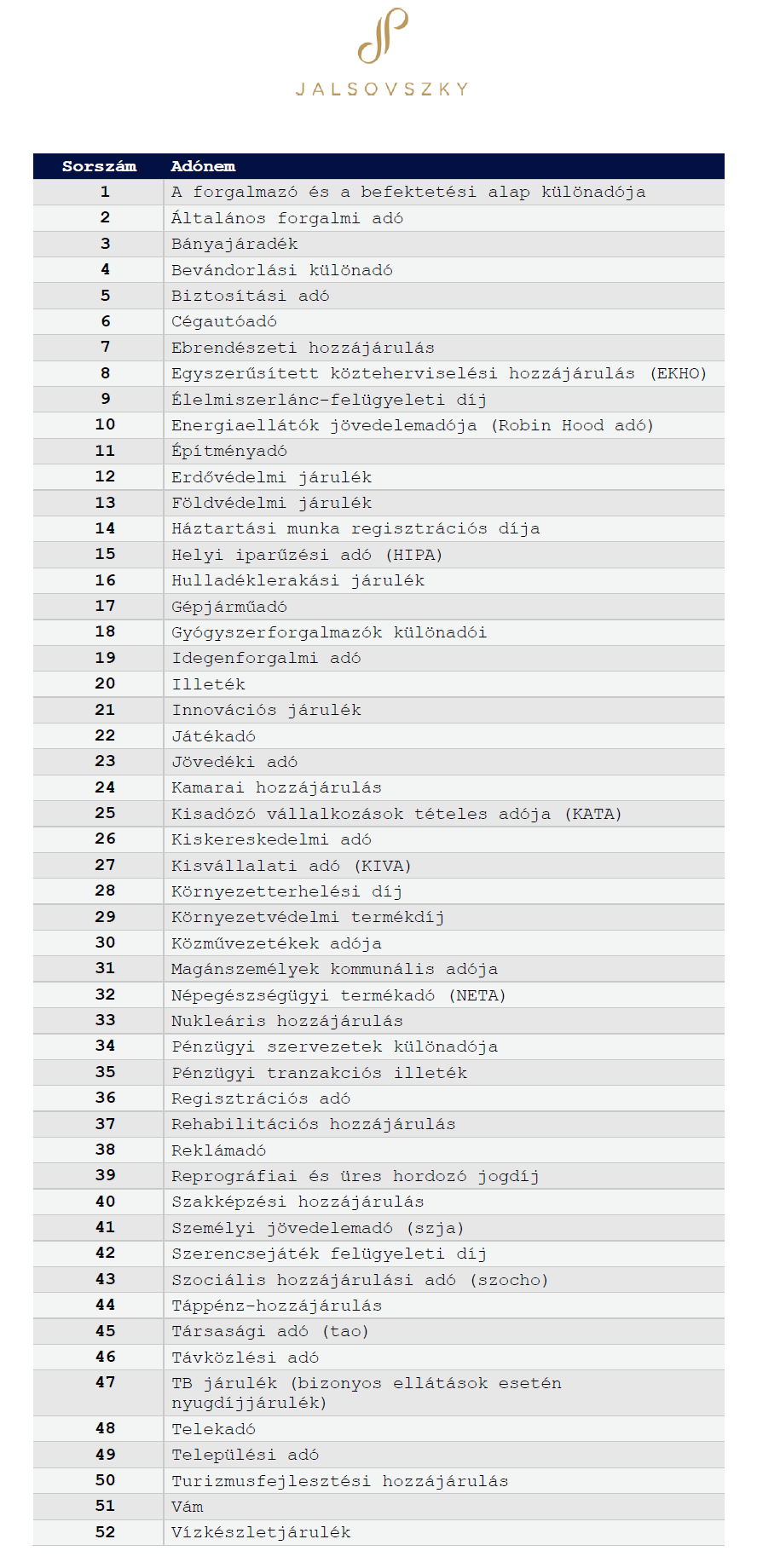Screen dimensions: 757x1568
Task: Click the Cégautóadó row
Action: tap(378, 321)
